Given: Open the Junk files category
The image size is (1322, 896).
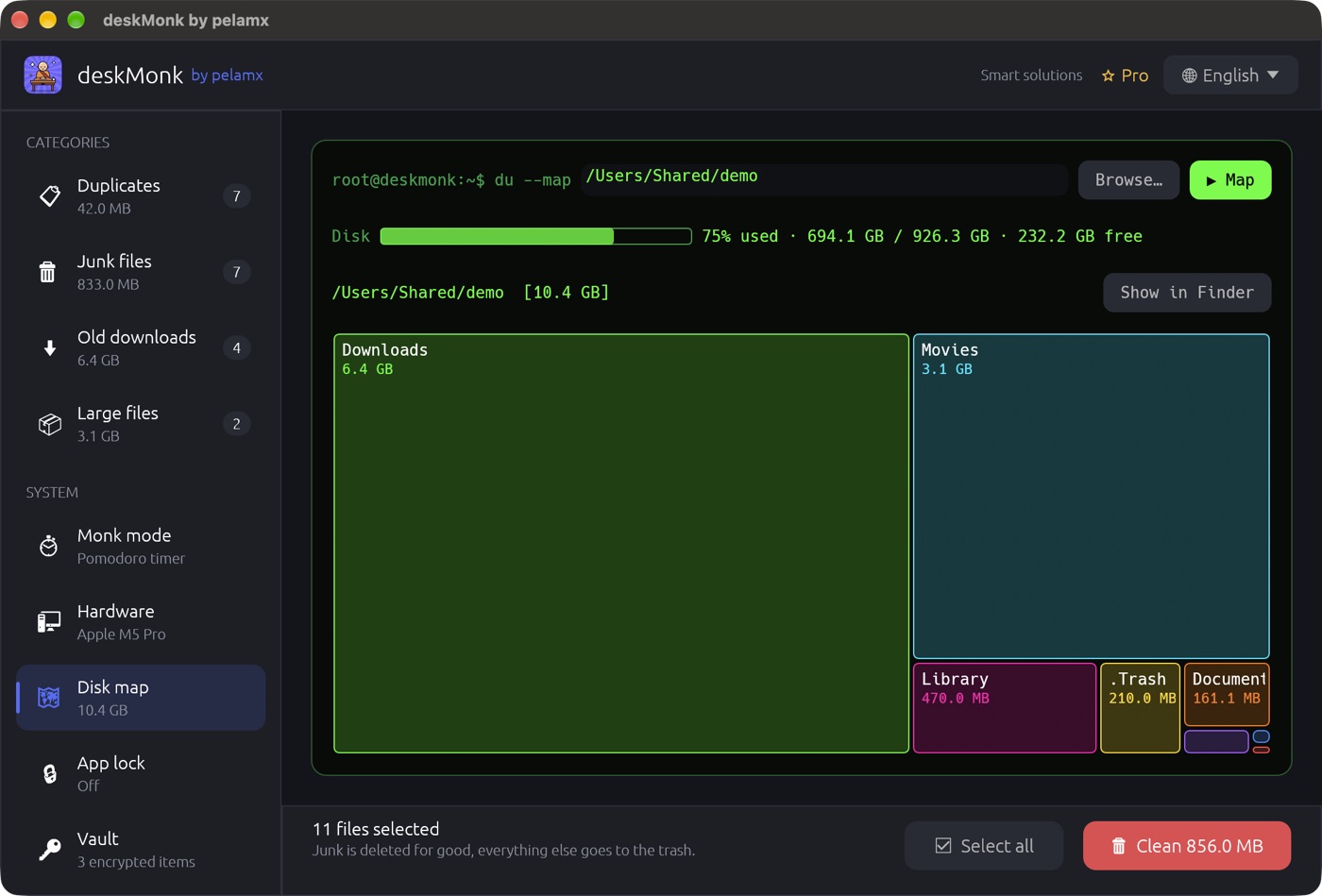Looking at the screenshot, I should 141,272.
